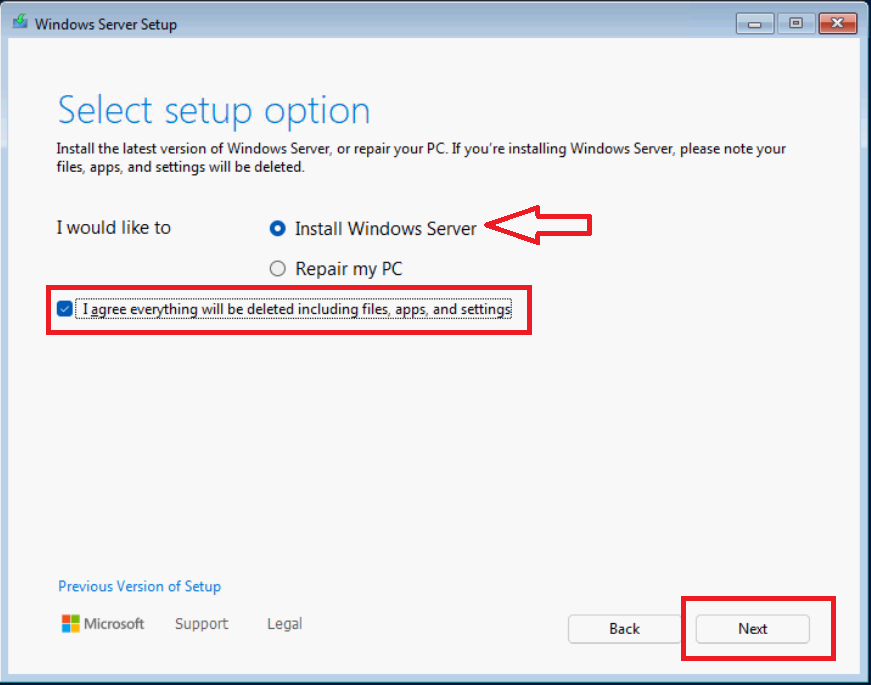Close the Windows Server Setup window
The image size is (871, 685).
click(x=836, y=23)
